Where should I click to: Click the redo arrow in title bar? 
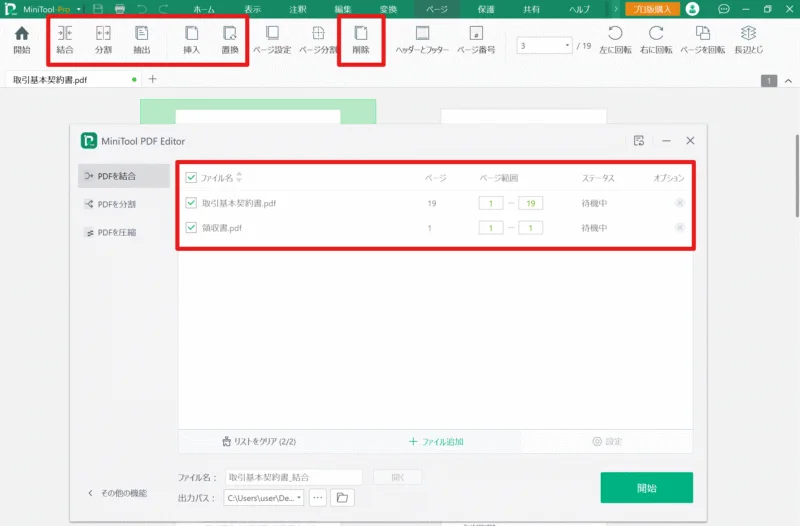(x=163, y=9)
